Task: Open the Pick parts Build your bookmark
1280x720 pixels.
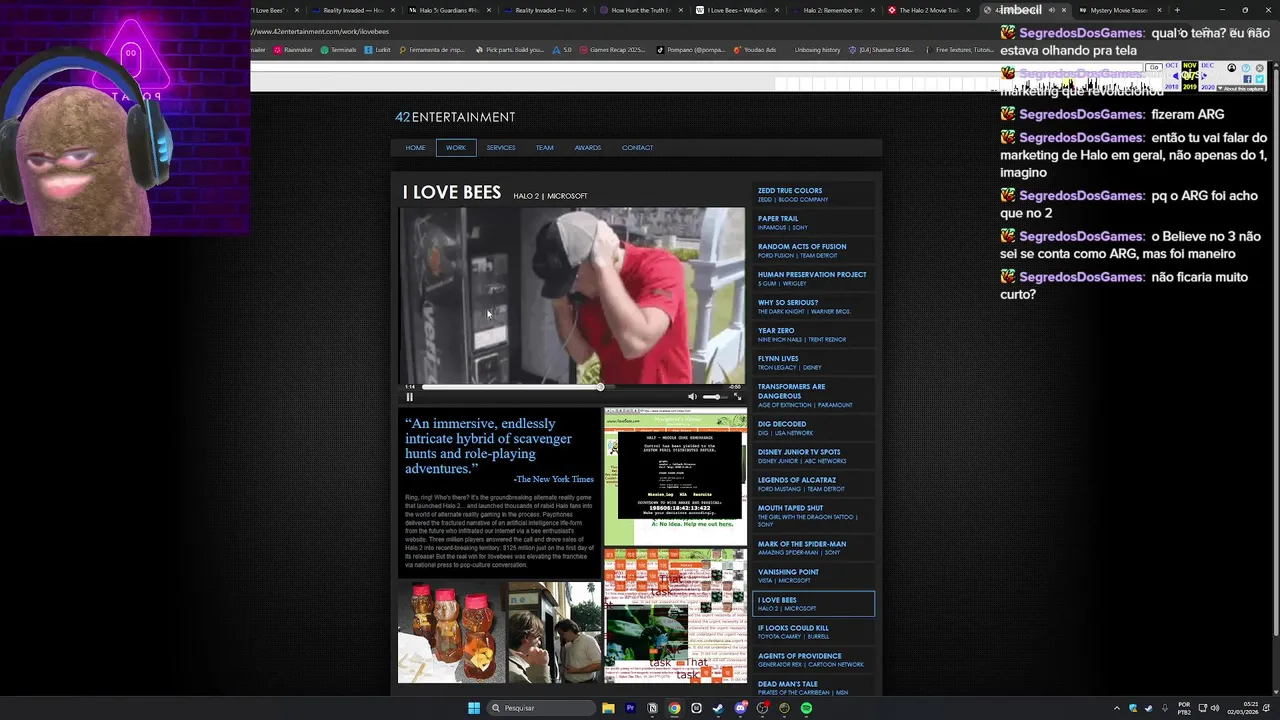Action: click(510, 50)
